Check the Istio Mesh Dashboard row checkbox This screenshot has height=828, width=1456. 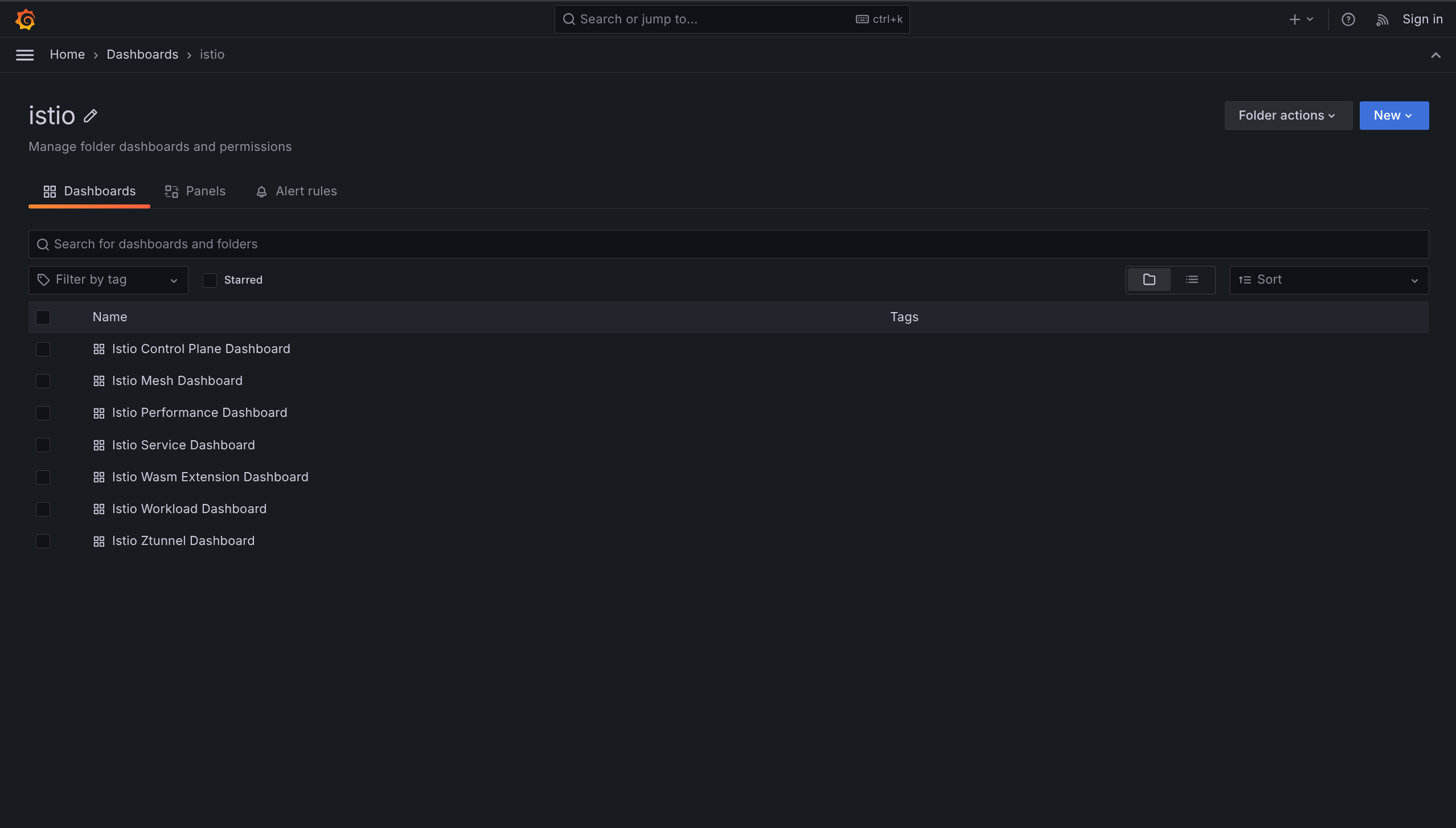point(43,381)
